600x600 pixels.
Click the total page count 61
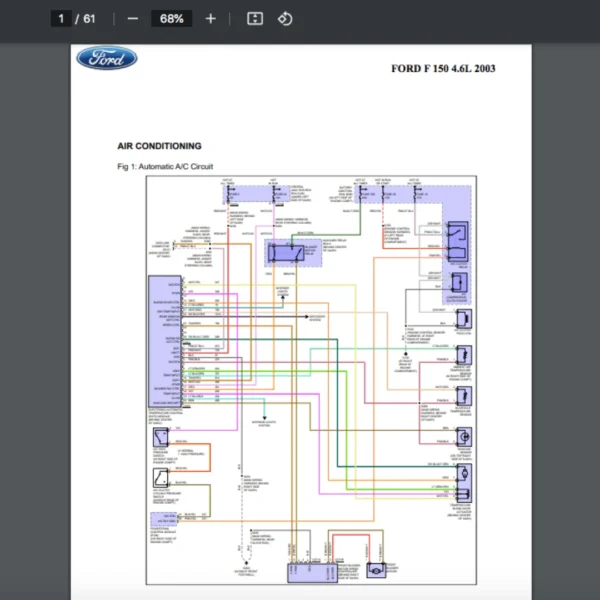89,19
